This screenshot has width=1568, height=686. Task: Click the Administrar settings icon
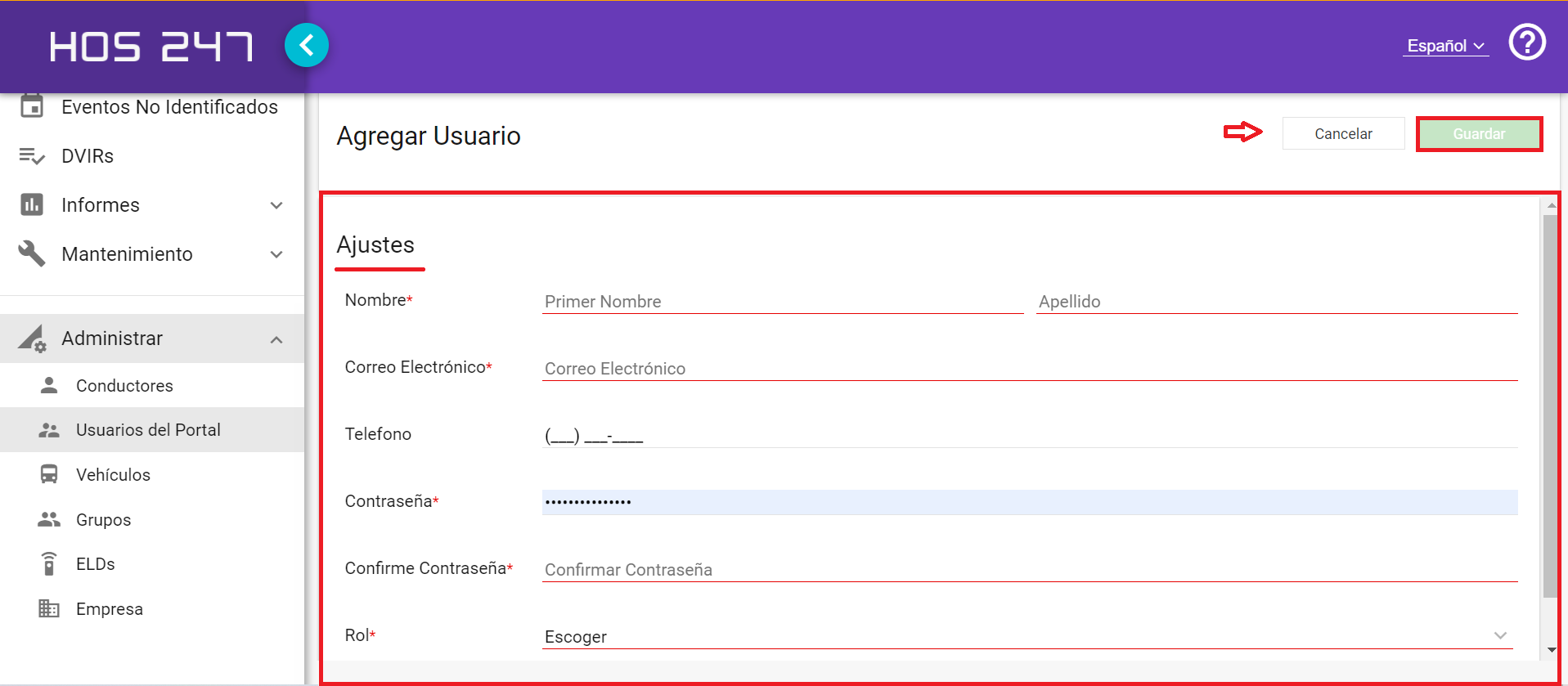pyautogui.click(x=33, y=339)
